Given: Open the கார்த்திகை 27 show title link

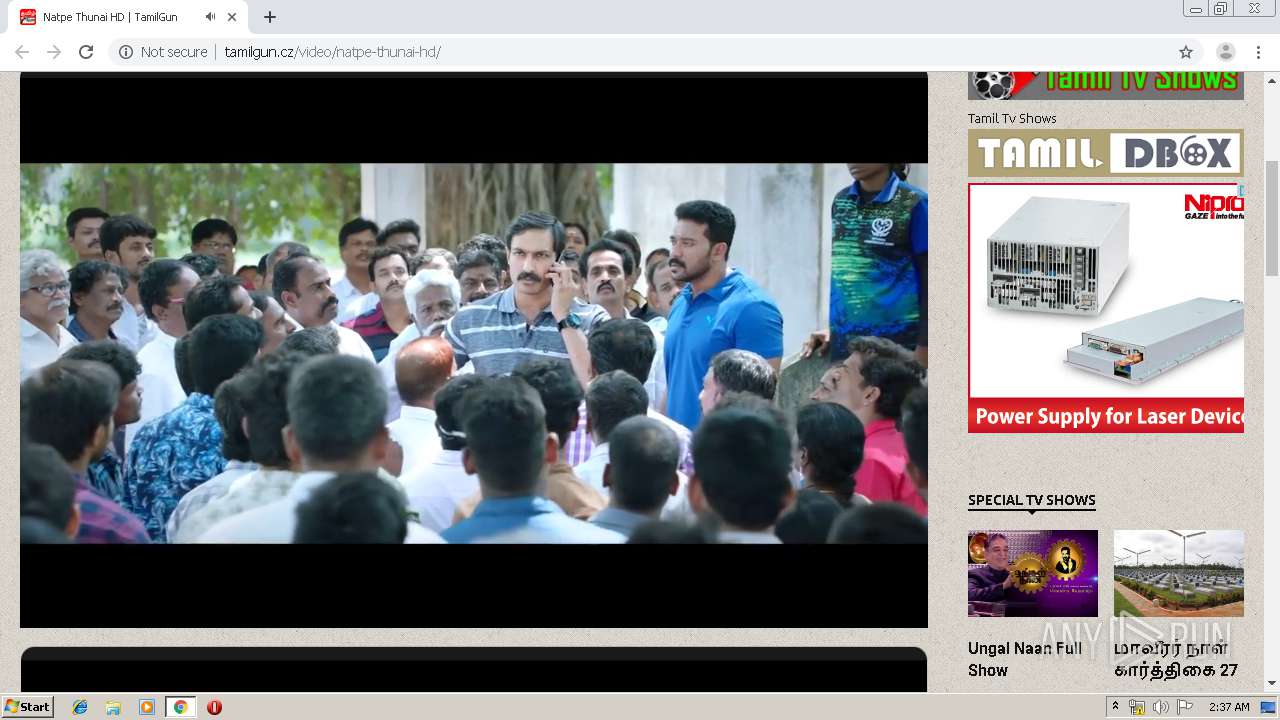Looking at the screenshot, I should (1176, 659).
